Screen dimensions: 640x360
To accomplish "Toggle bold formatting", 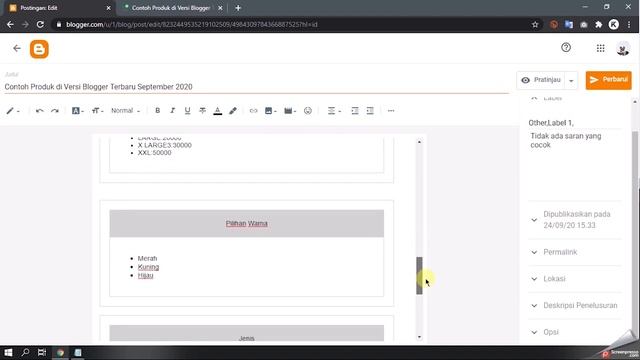I will 158,111.
